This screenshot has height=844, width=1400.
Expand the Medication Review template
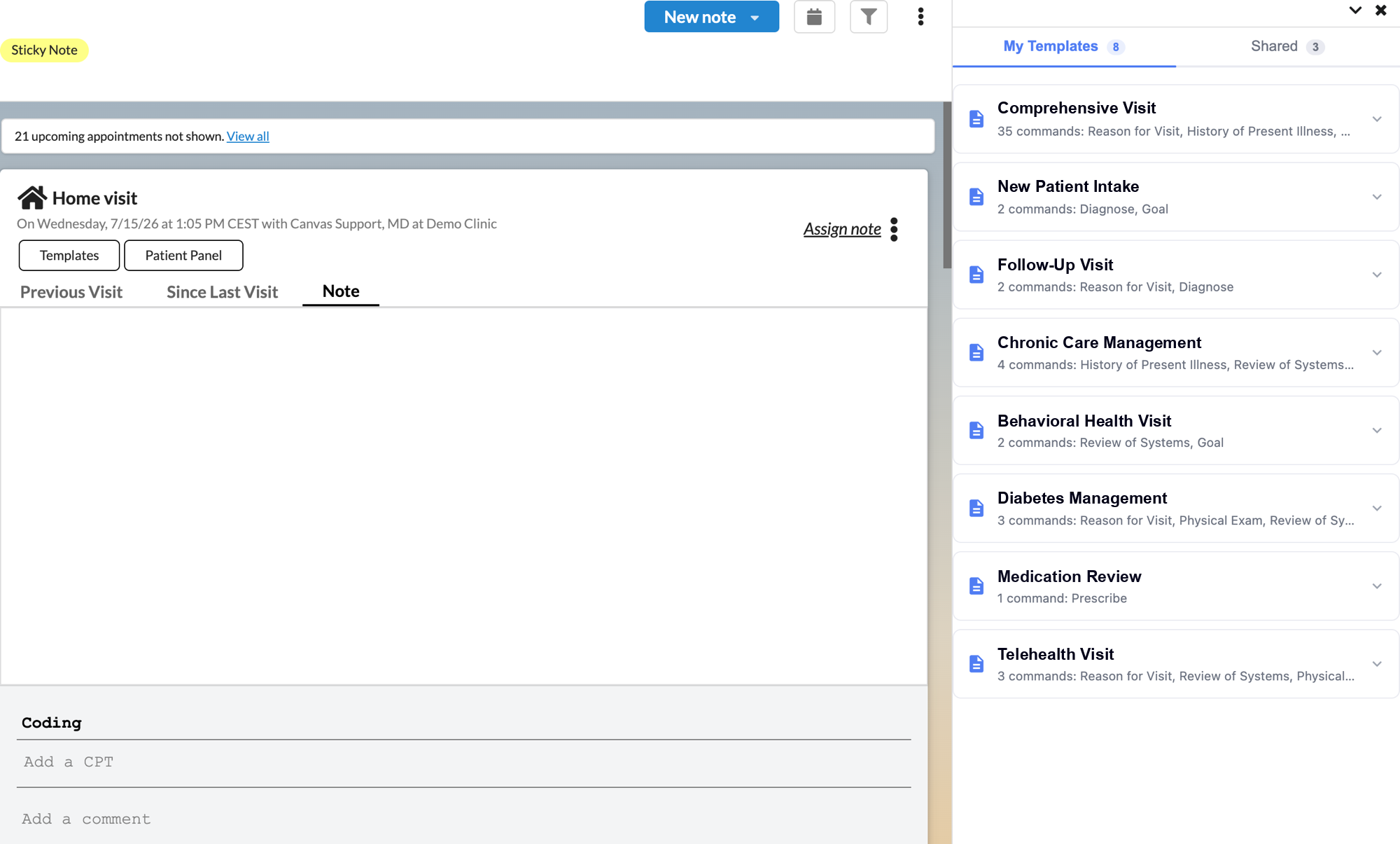click(1377, 586)
